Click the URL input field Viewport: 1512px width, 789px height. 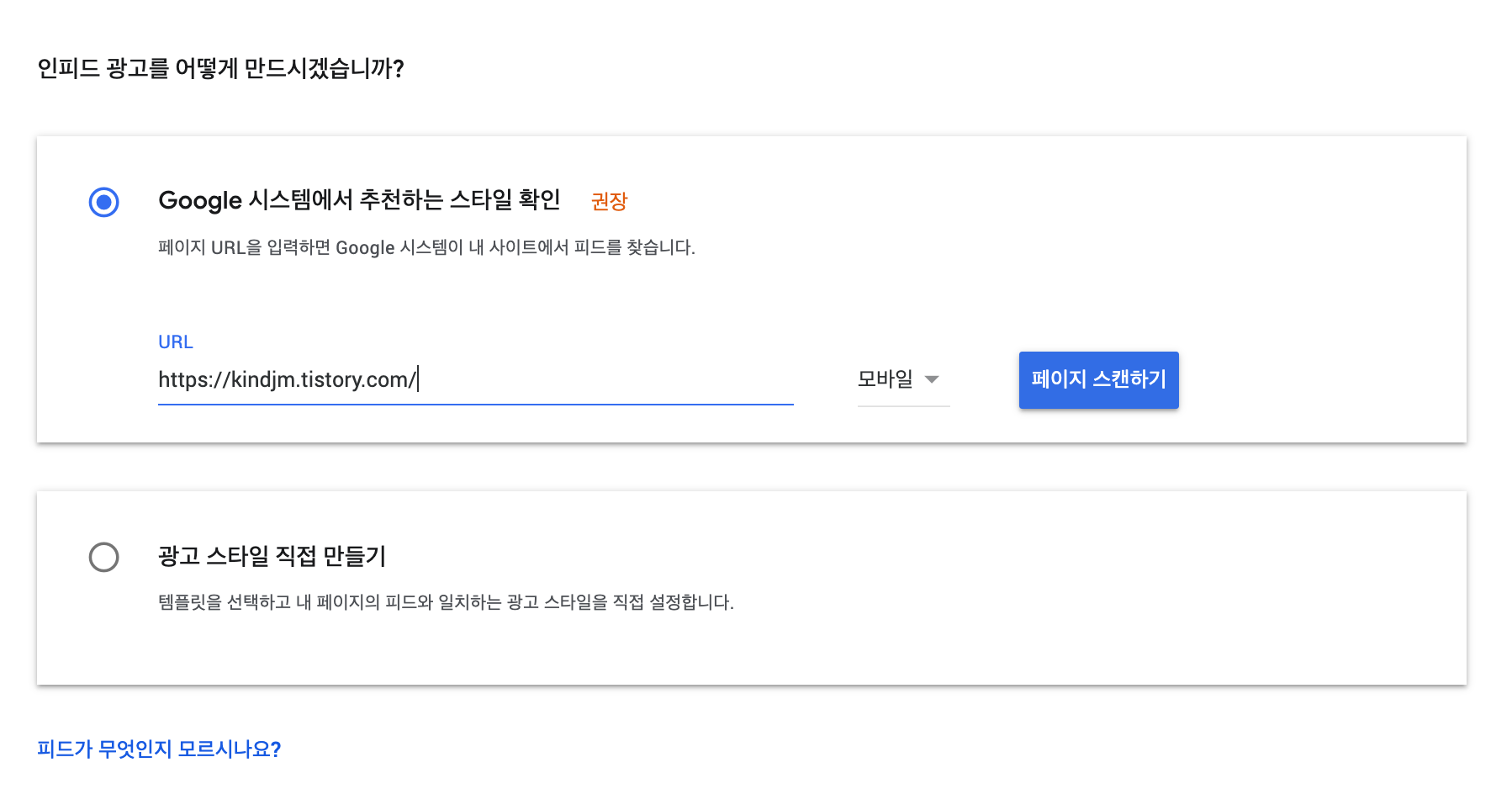476,380
